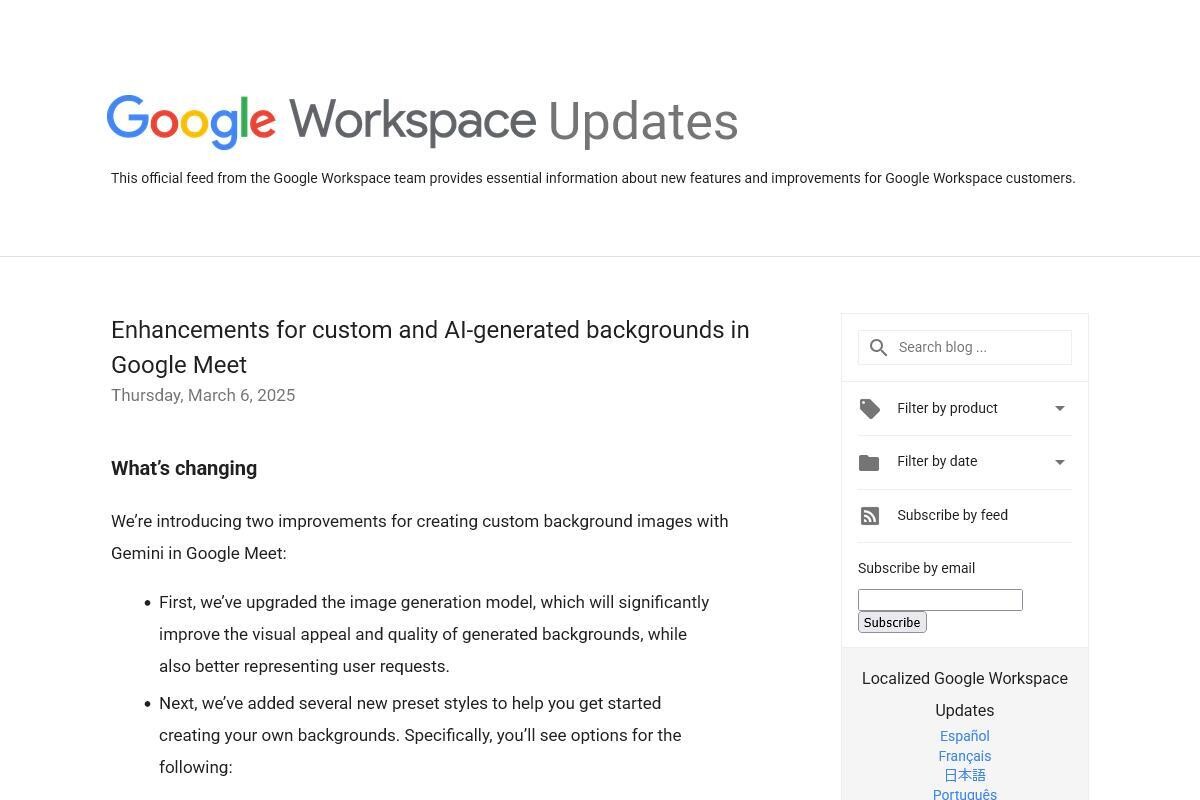Open the article title about Meet backgrounds
The width and height of the screenshot is (1200, 800).
tap(430, 347)
